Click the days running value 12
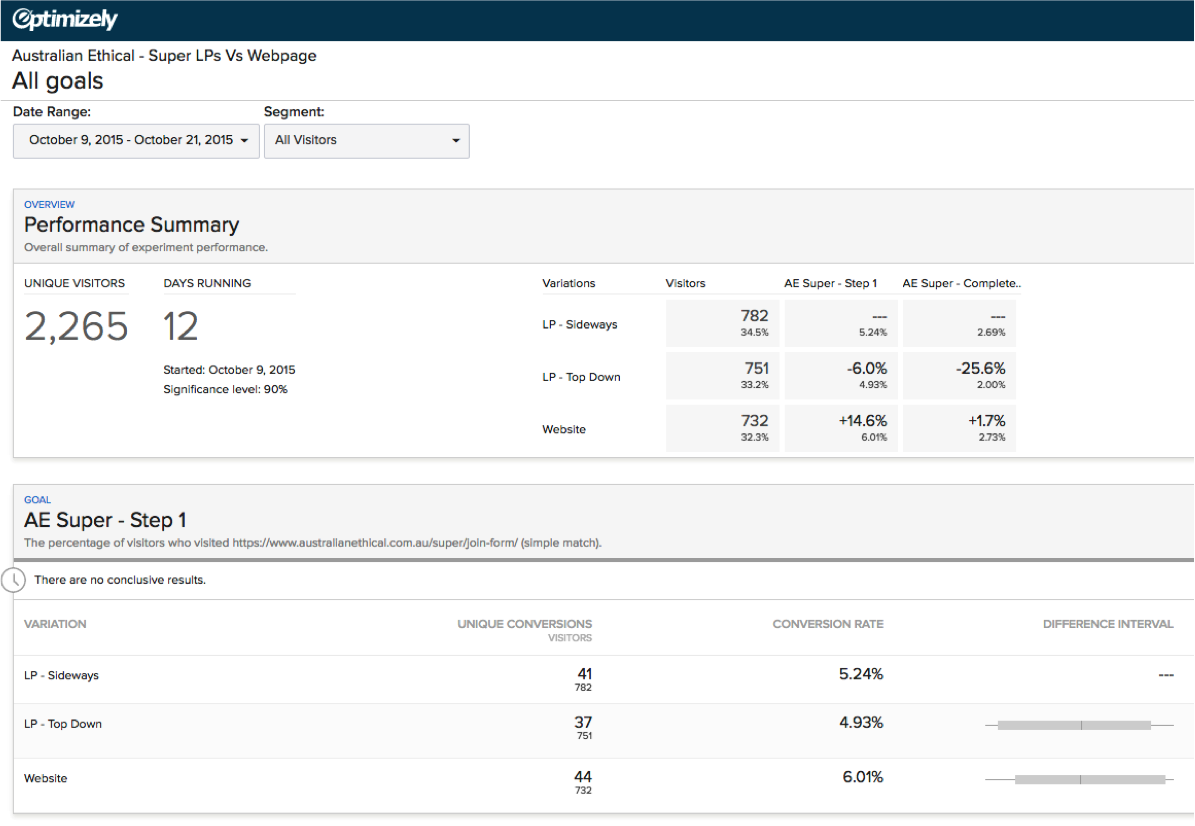This screenshot has width=1195, height=826. pyautogui.click(x=181, y=326)
